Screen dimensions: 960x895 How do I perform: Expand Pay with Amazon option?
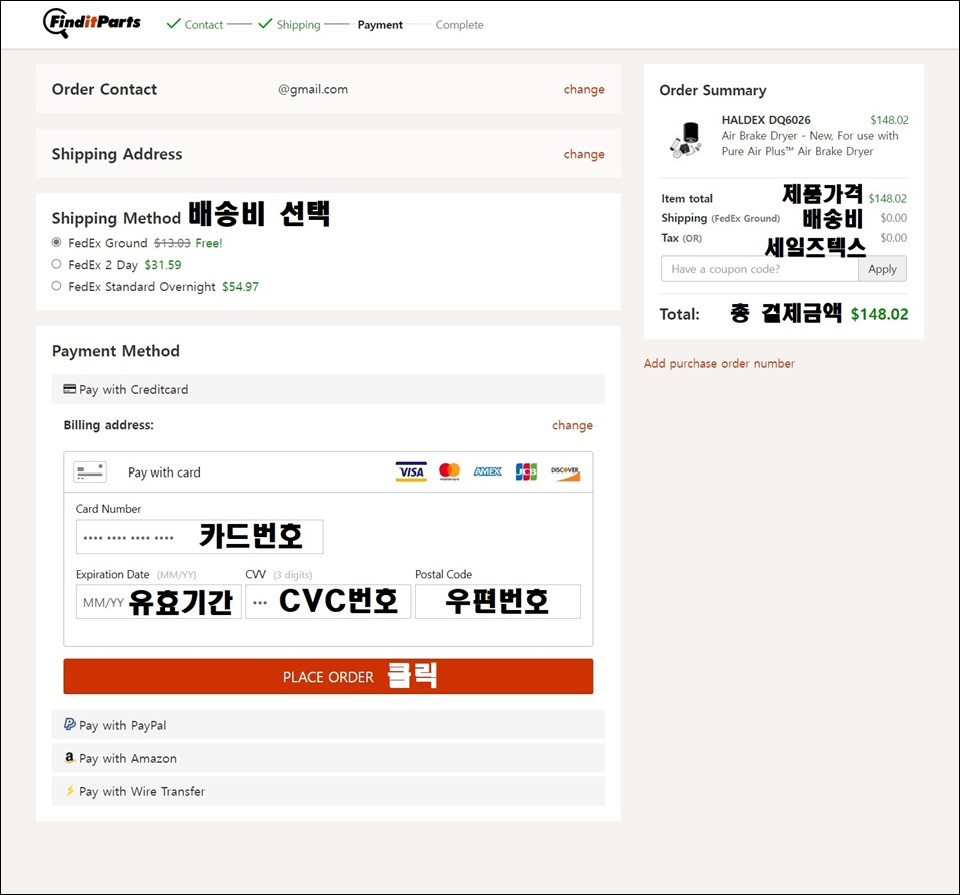point(328,758)
